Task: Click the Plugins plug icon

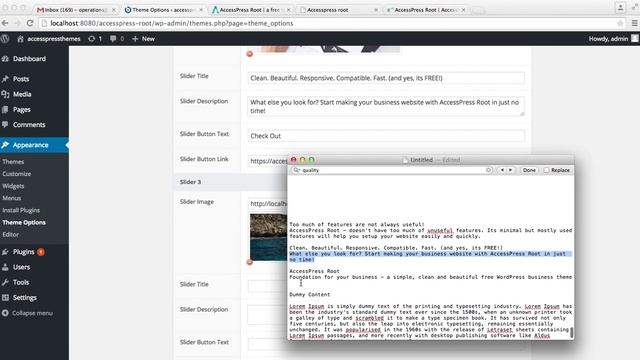Action: (5, 252)
